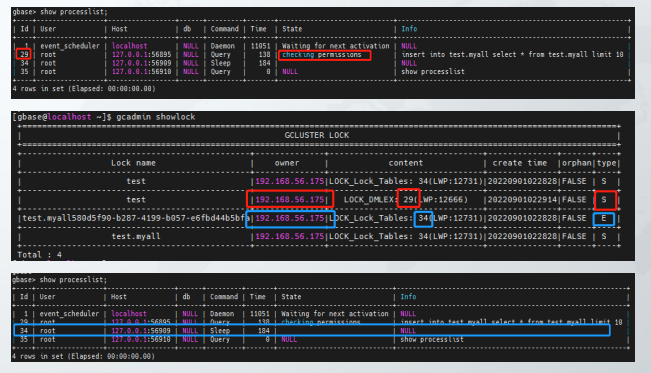Viewport: 651px width, 373px height.
Task: Click 'Sleep' command in upper processlist
Action: pyautogui.click(x=220, y=63)
